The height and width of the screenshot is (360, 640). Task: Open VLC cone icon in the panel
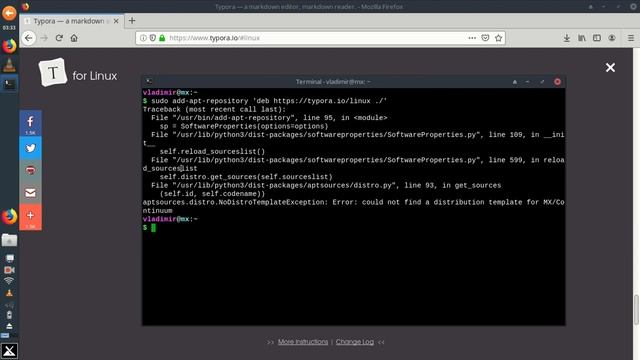(x=9, y=65)
